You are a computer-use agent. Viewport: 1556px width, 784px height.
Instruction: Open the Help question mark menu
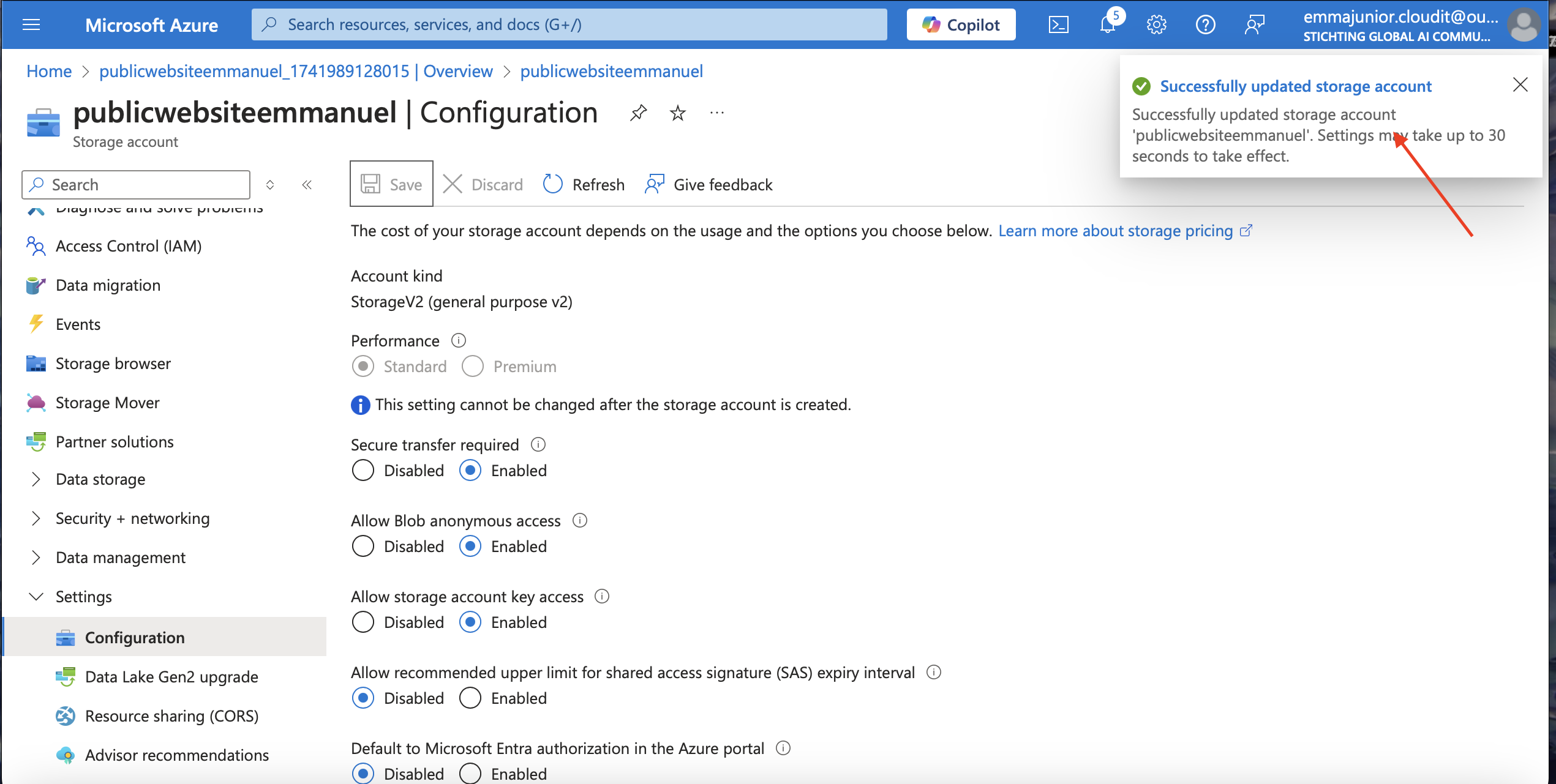point(1205,24)
